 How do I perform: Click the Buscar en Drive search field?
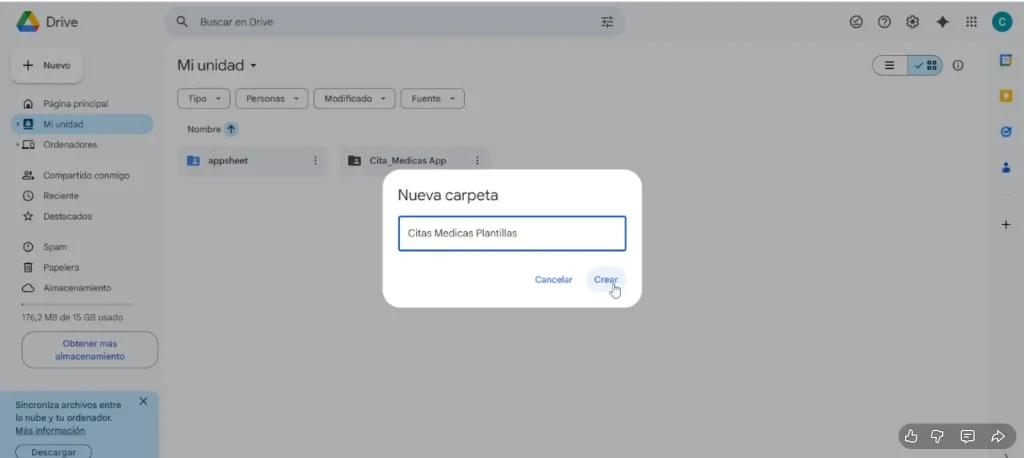click(x=394, y=22)
